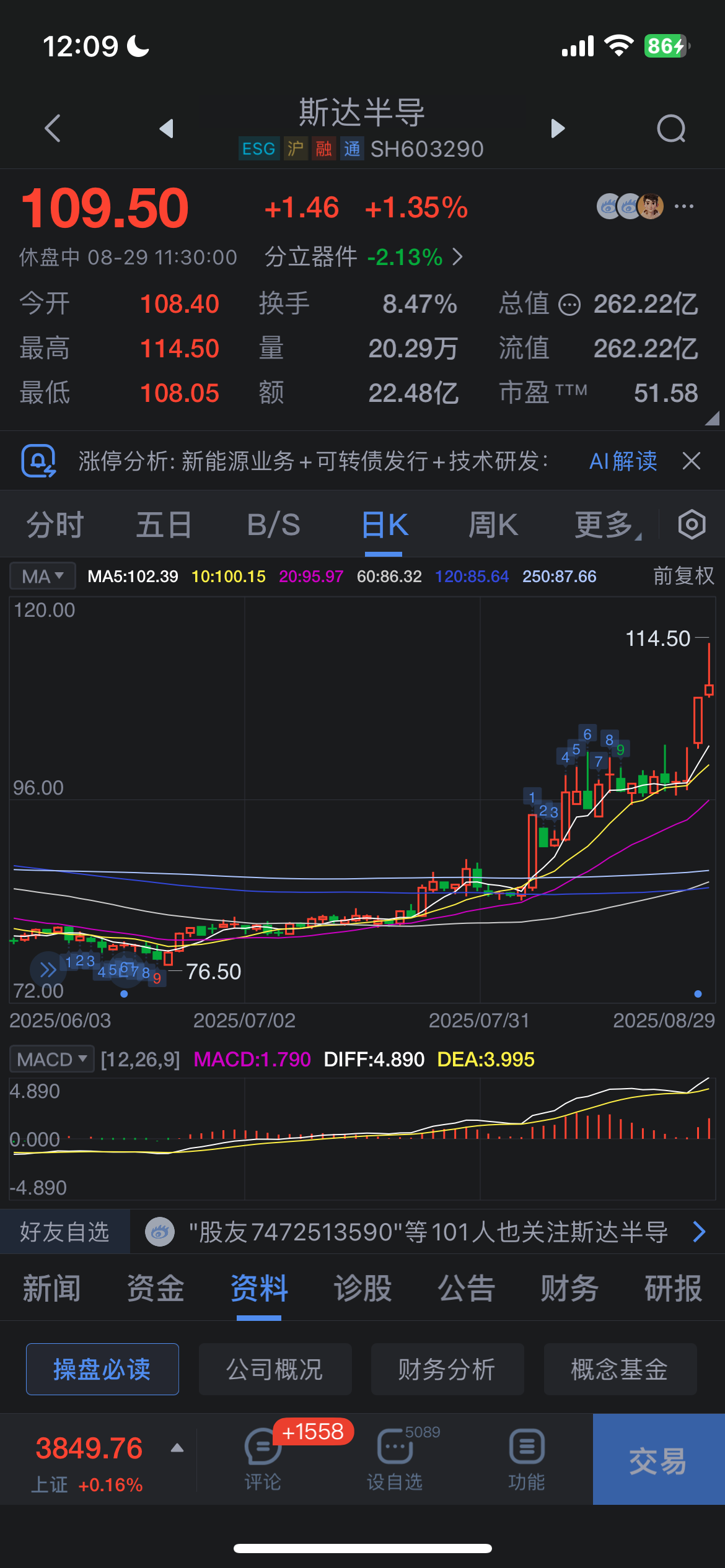Screen dimensions: 725x1568
Task: Switch to 分时 tab
Action: (x=55, y=525)
